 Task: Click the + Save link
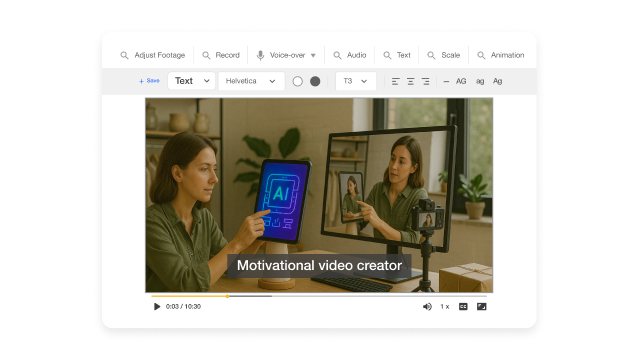pos(149,81)
